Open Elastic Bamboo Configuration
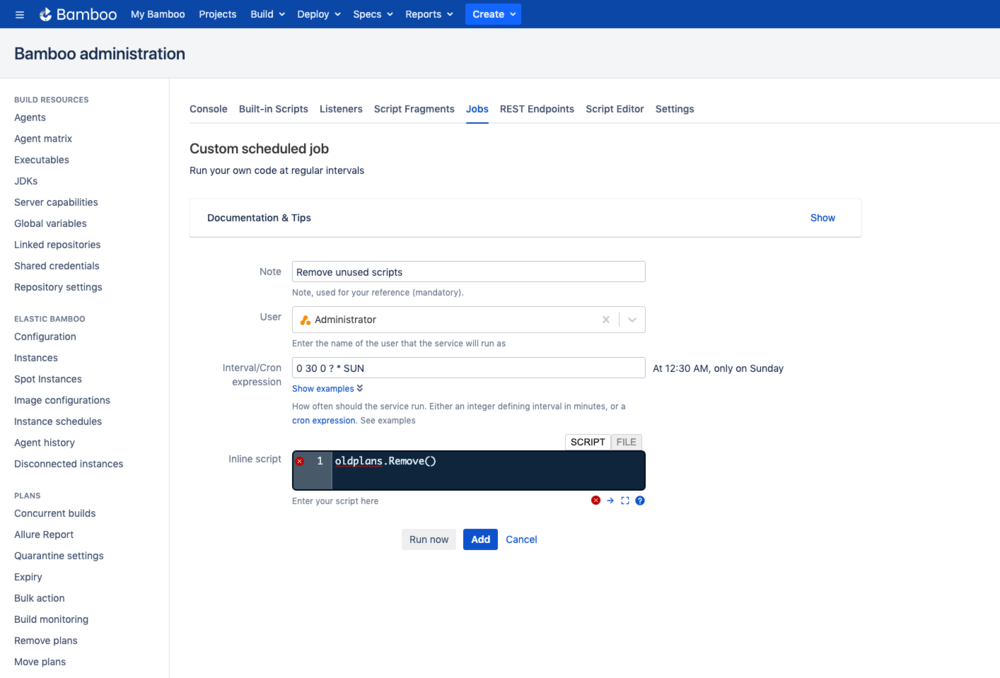 click(x=45, y=337)
